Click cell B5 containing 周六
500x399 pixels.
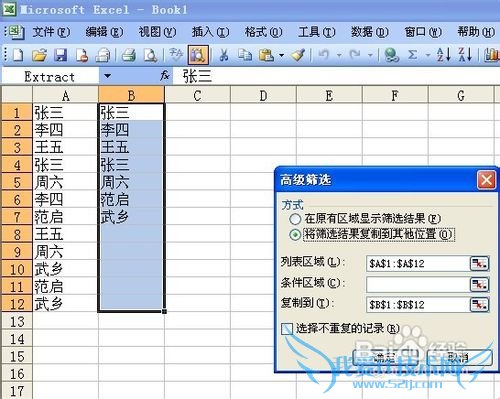point(131,182)
